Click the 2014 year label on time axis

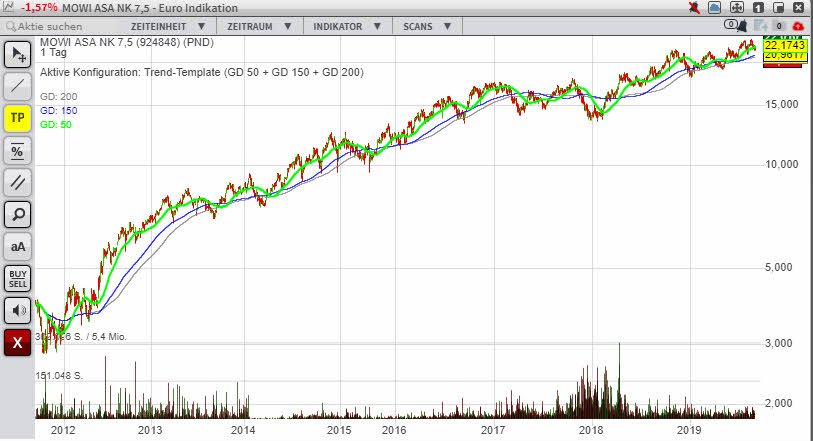(x=243, y=430)
